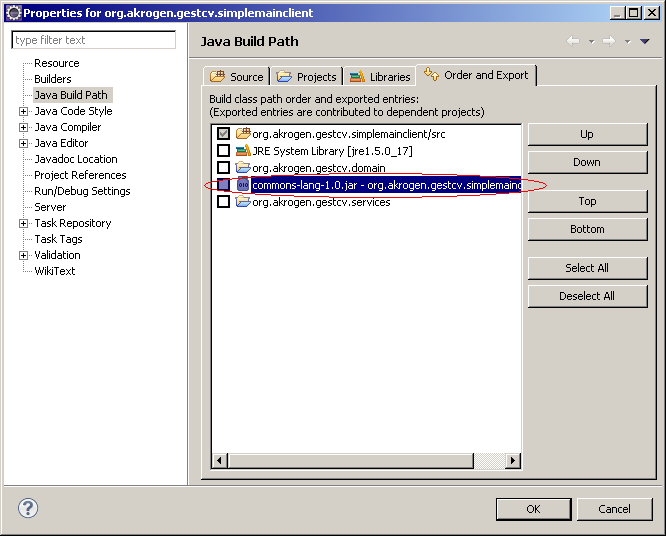Click the simplemainclient/src source folder icon
The width and height of the screenshot is (666, 536).
(243, 134)
